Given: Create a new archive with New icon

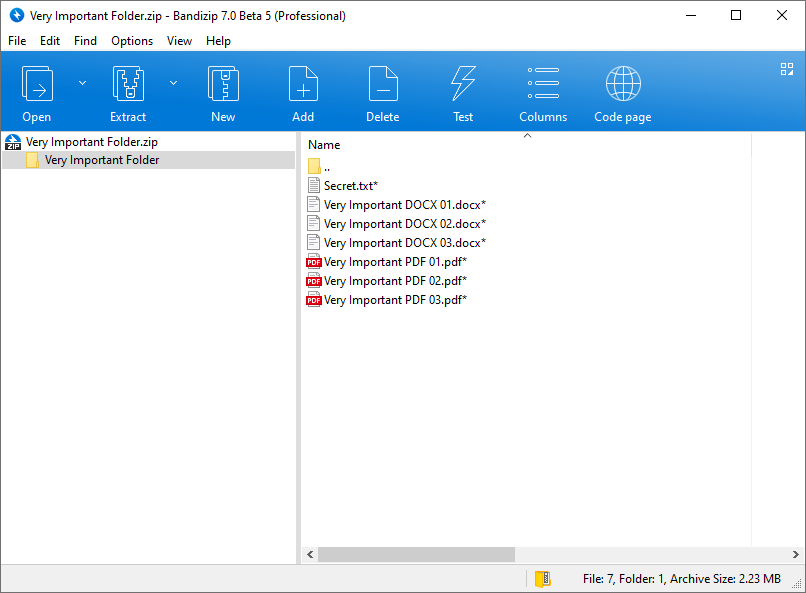Looking at the screenshot, I should tap(223, 85).
